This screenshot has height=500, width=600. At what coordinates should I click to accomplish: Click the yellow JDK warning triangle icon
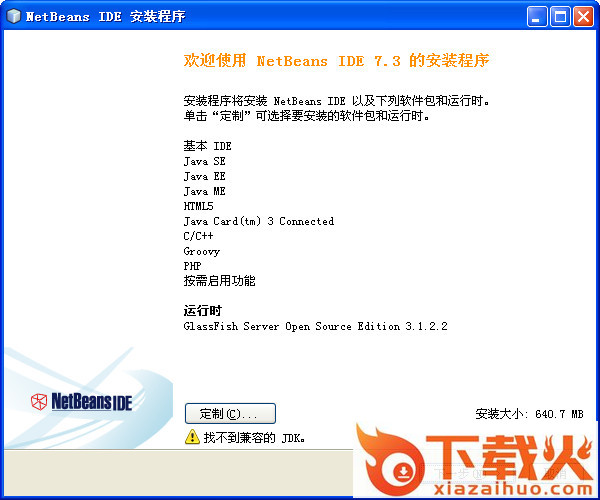click(192, 437)
